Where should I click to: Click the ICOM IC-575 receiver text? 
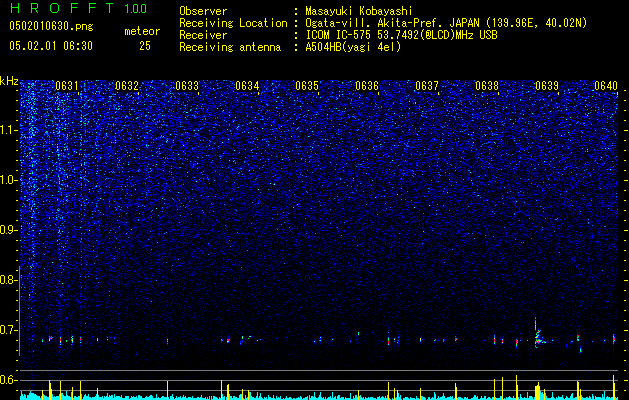(401, 35)
